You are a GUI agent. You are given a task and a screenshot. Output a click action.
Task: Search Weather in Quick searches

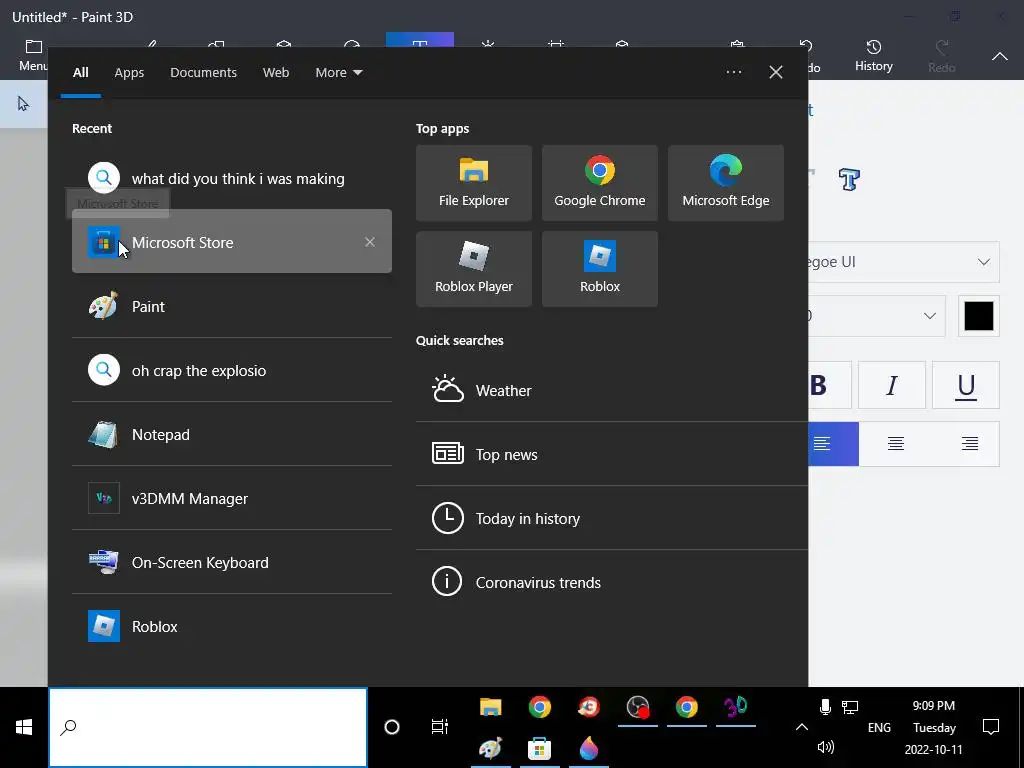[611, 390]
